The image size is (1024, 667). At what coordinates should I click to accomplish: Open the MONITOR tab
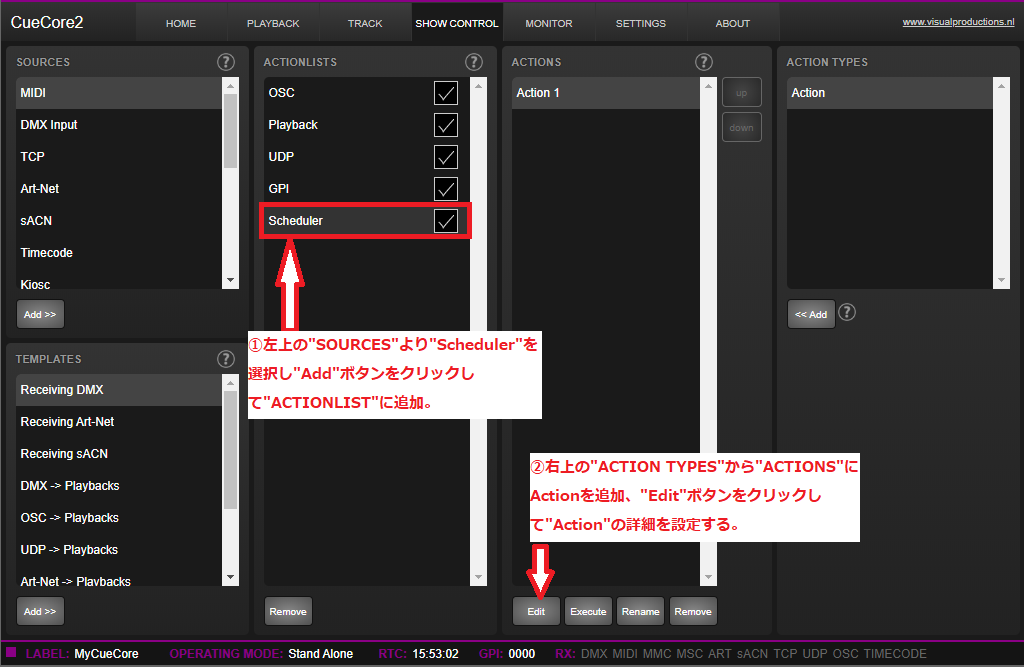pyautogui.click(x=549, y=24)
